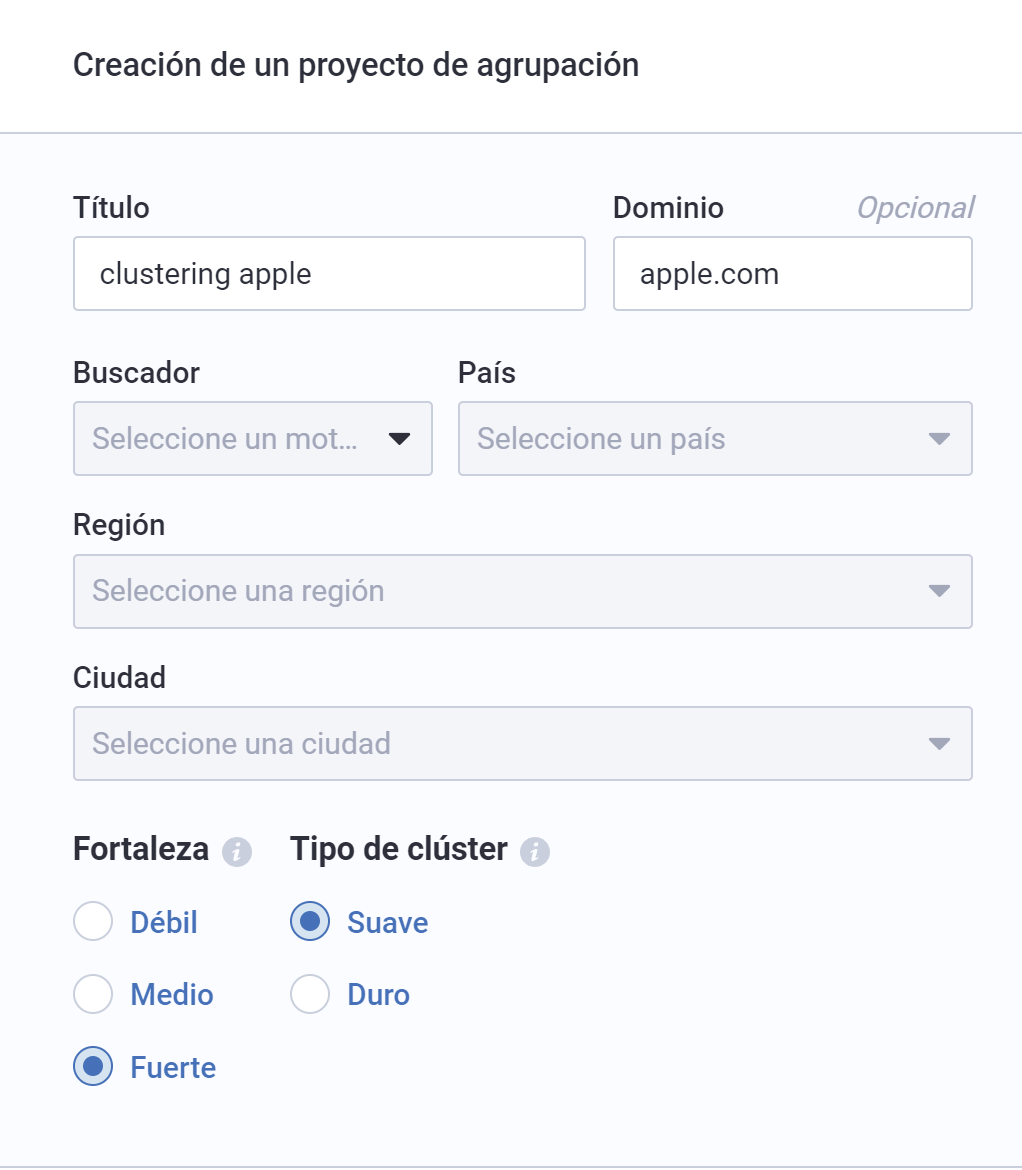Click the Fortaleza info icon
The image size is (1022, 1170).
point(237,852)
